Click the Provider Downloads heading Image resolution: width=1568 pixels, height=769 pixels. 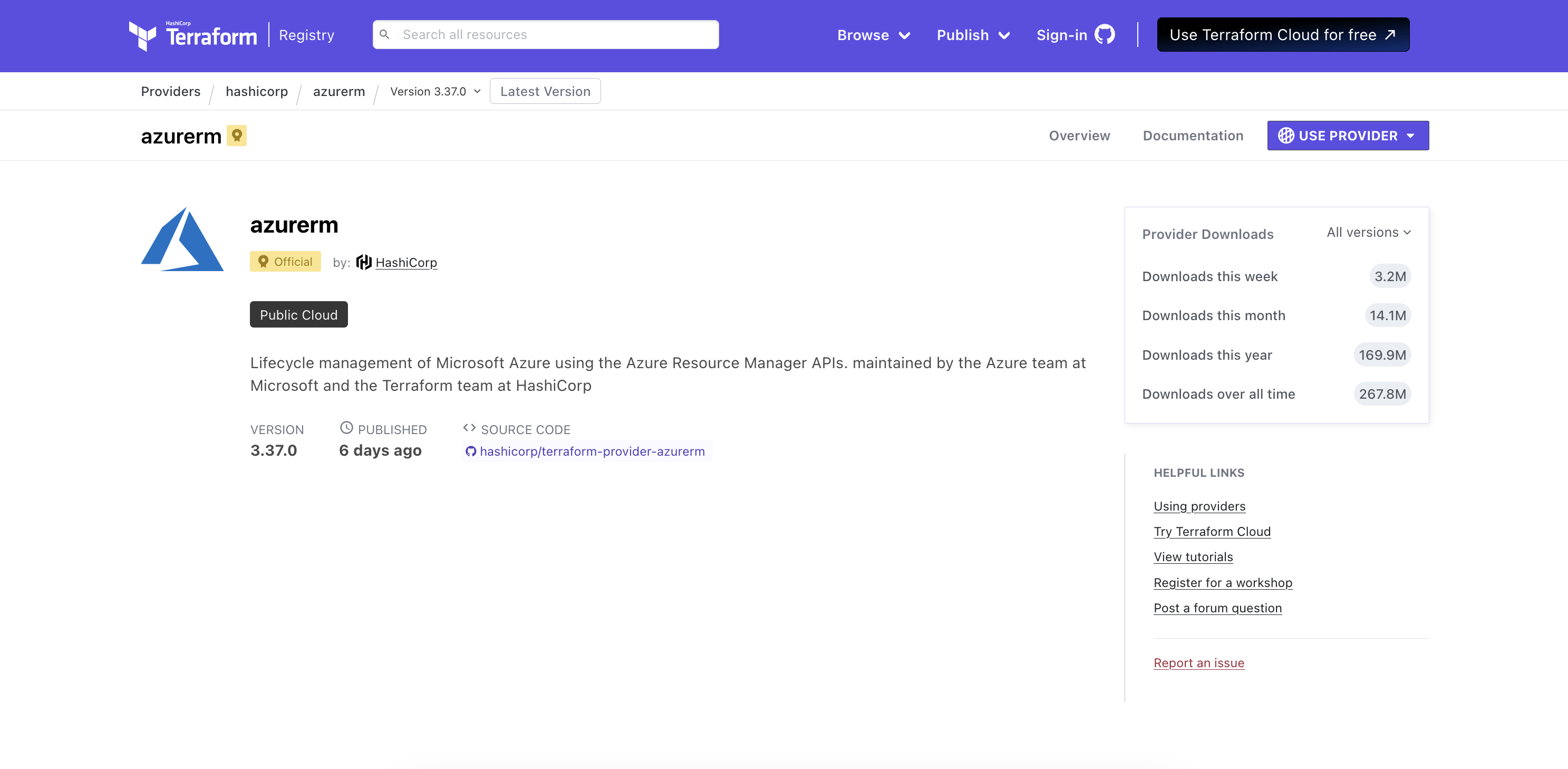[1208, 234]
